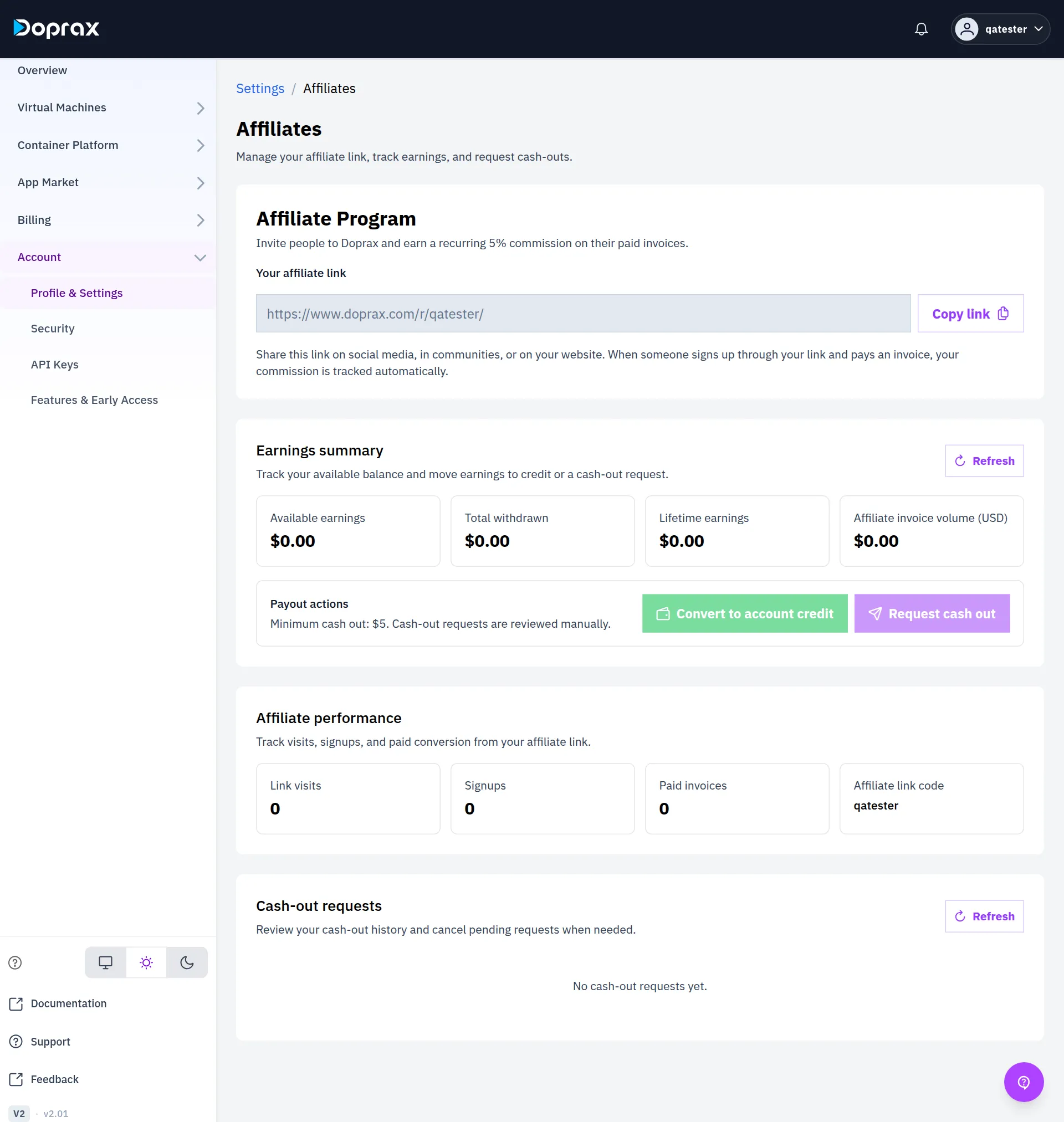Click the "No cash-out requests yet." text
Screen dimensions: 1064x1122
(x=640, y=986)
